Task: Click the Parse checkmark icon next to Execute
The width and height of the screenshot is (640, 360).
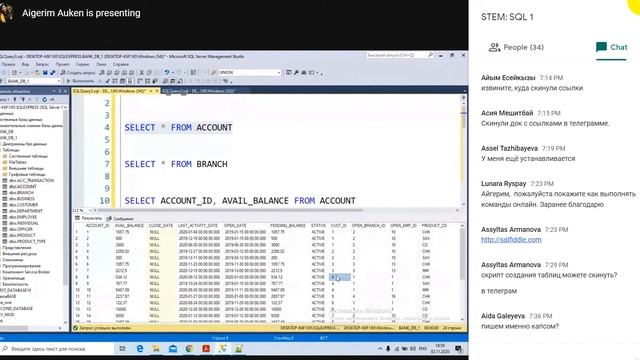Action: 108,81
